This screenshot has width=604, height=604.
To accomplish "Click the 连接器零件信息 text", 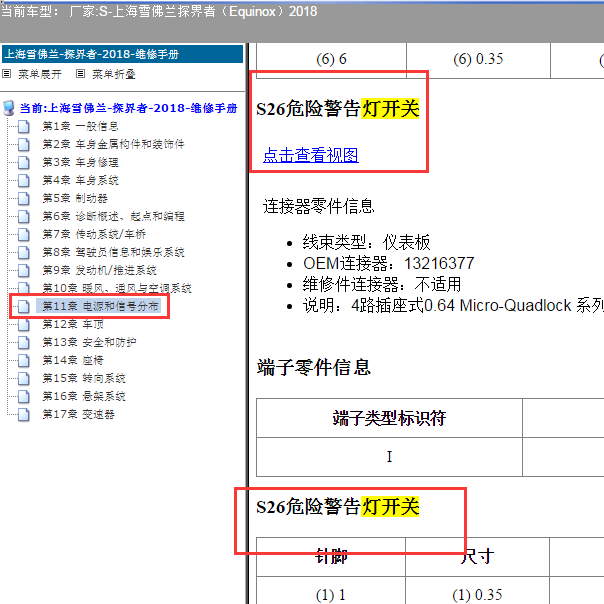I will 319,206.
